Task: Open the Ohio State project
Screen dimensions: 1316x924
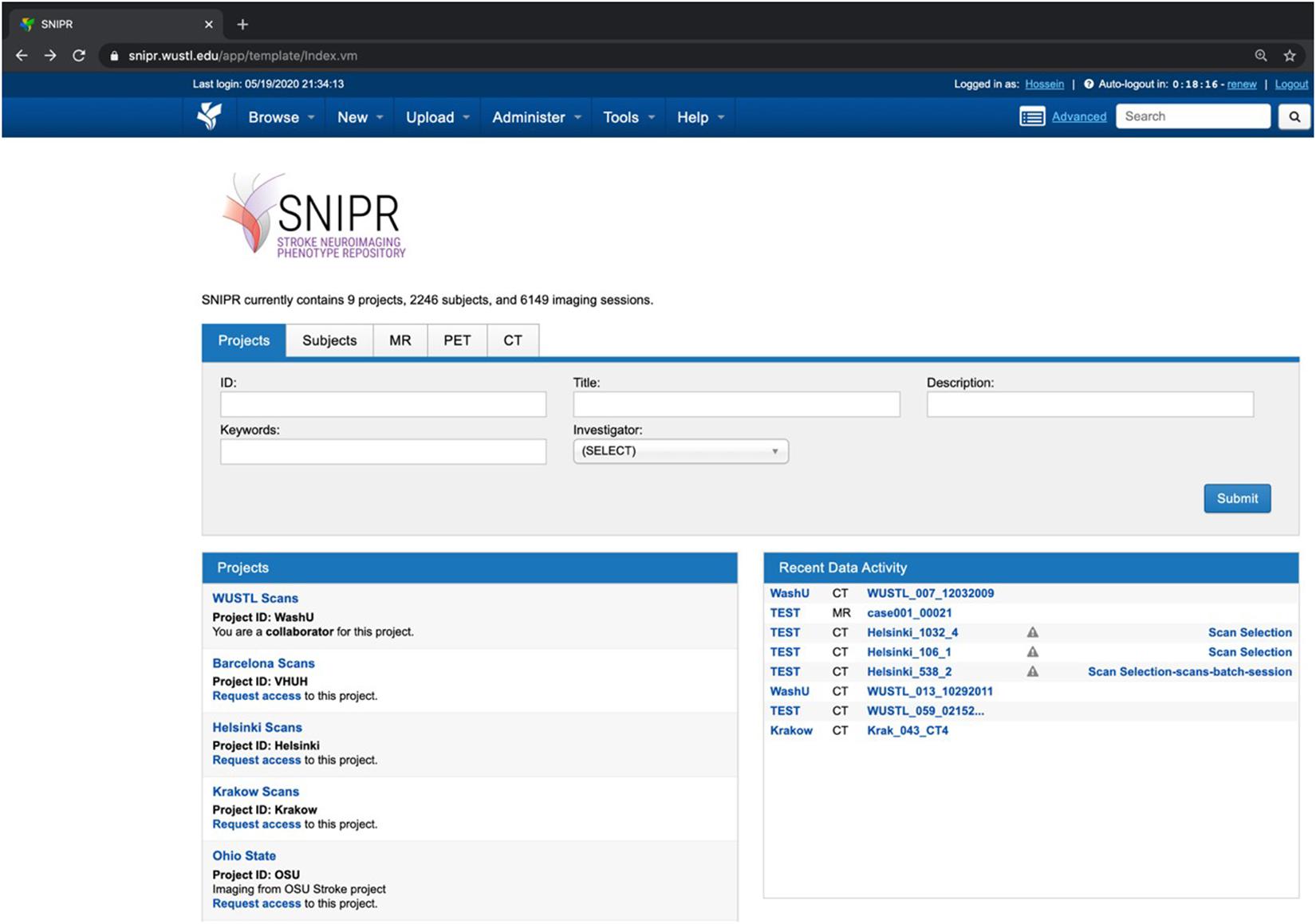Action: point(244,855)
